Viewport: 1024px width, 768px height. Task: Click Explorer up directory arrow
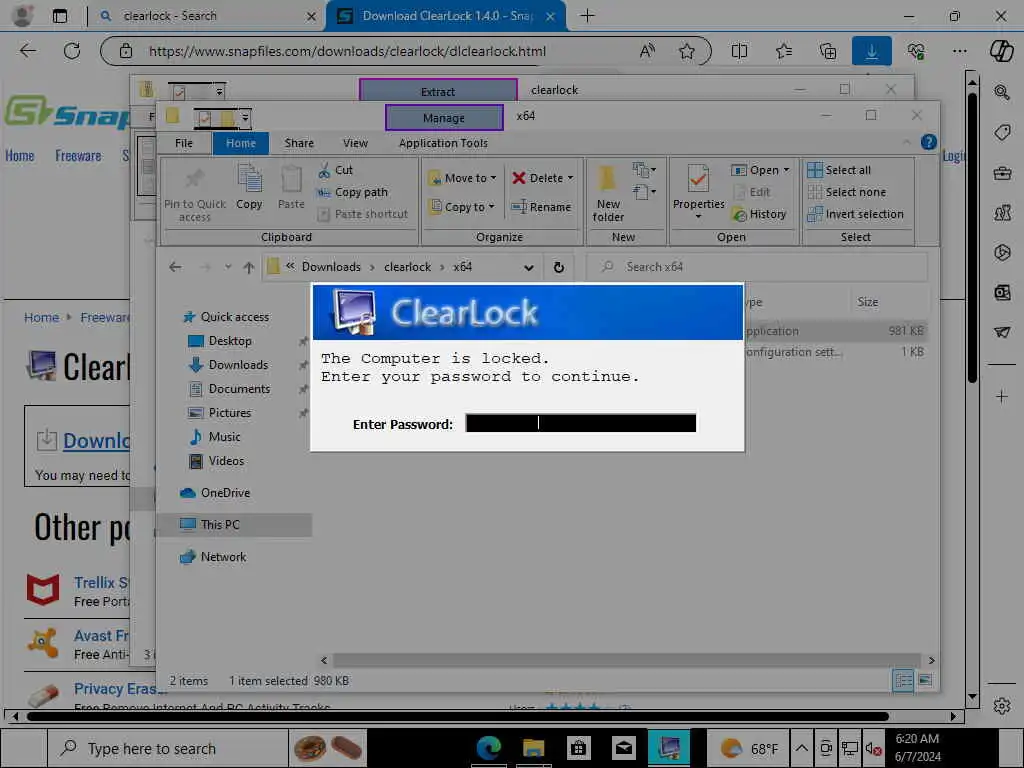pos(249,266)
